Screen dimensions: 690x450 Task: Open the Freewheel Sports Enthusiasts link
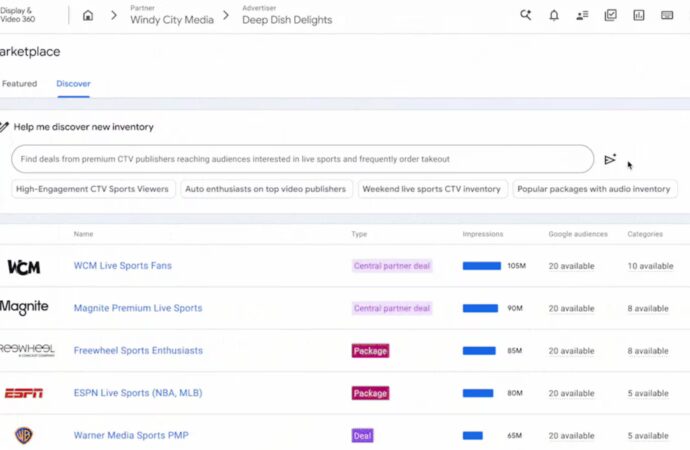pyautogui.click(x=138, y=351)
